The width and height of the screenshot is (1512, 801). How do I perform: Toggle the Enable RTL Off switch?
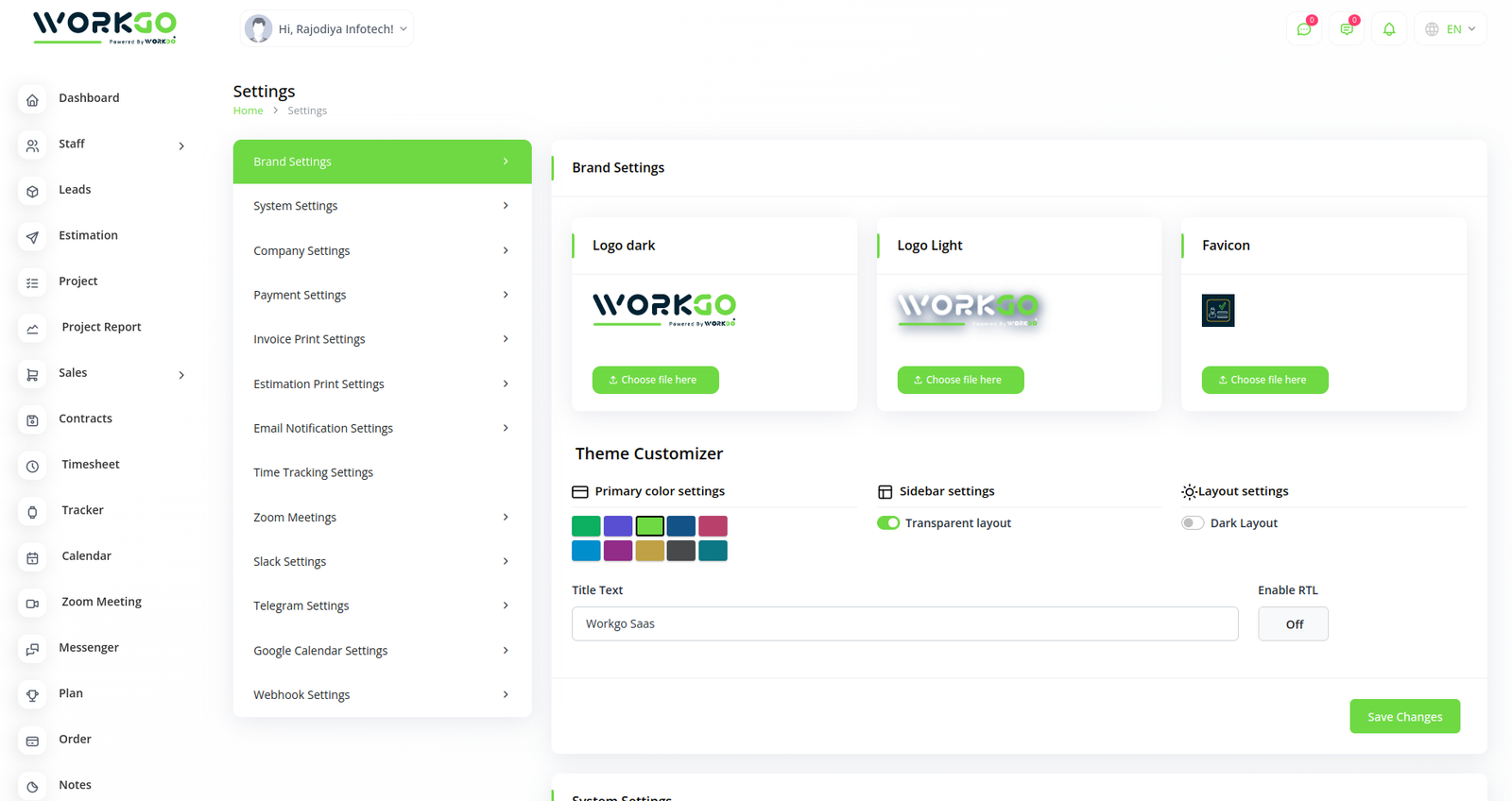(1293, 624)
